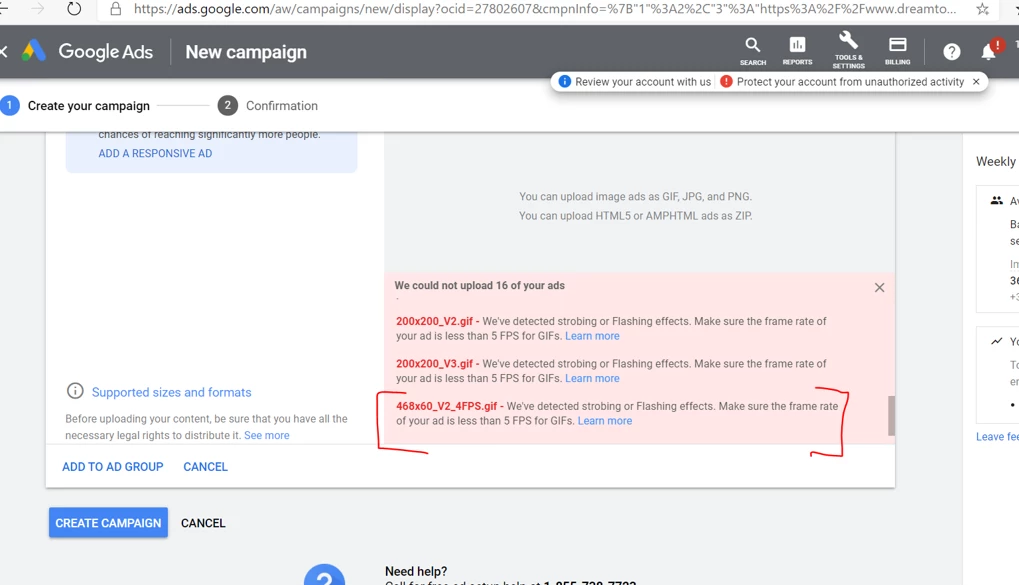Click the audience people icon in Weekly panel
This screenshot has height=586, width=1019.
click(996, 201)
